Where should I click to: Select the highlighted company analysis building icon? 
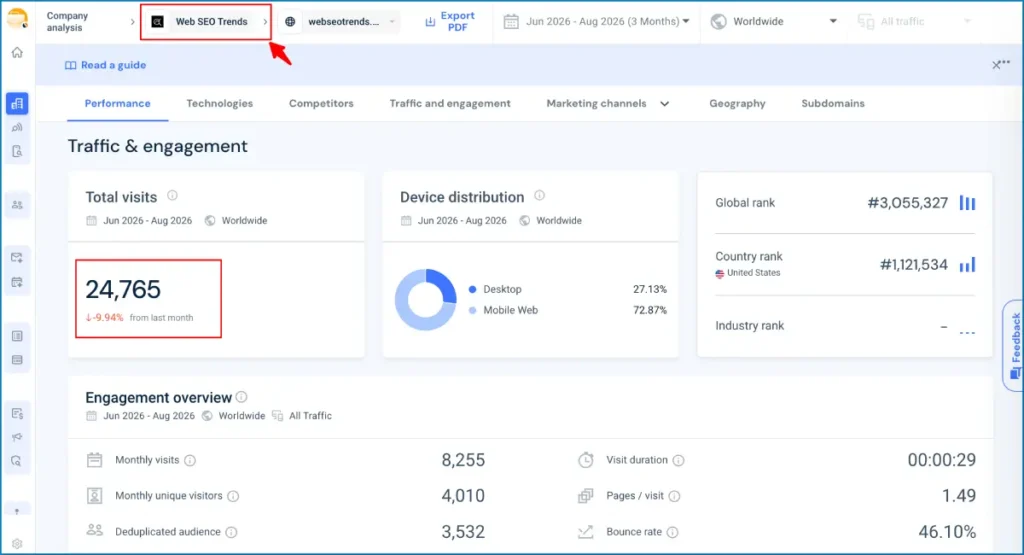coord(17,104)
